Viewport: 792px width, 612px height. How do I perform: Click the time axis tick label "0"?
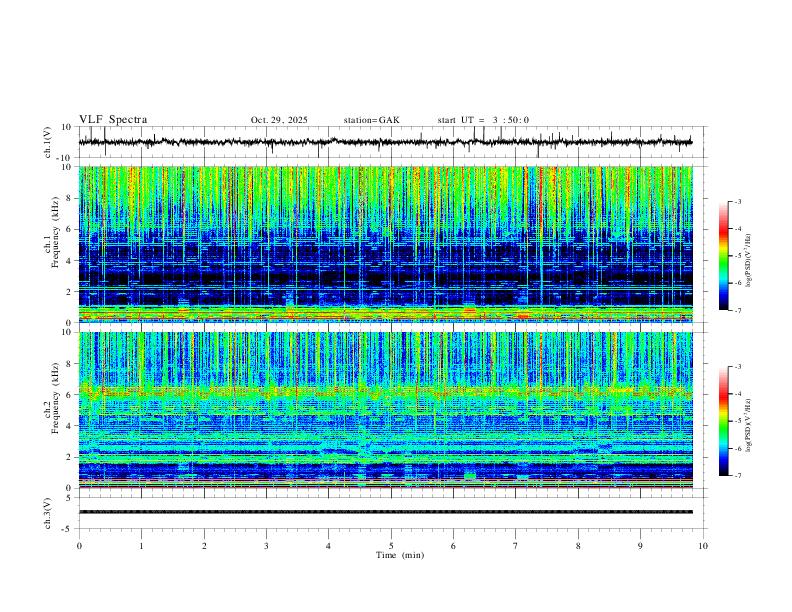click(79, 546)
